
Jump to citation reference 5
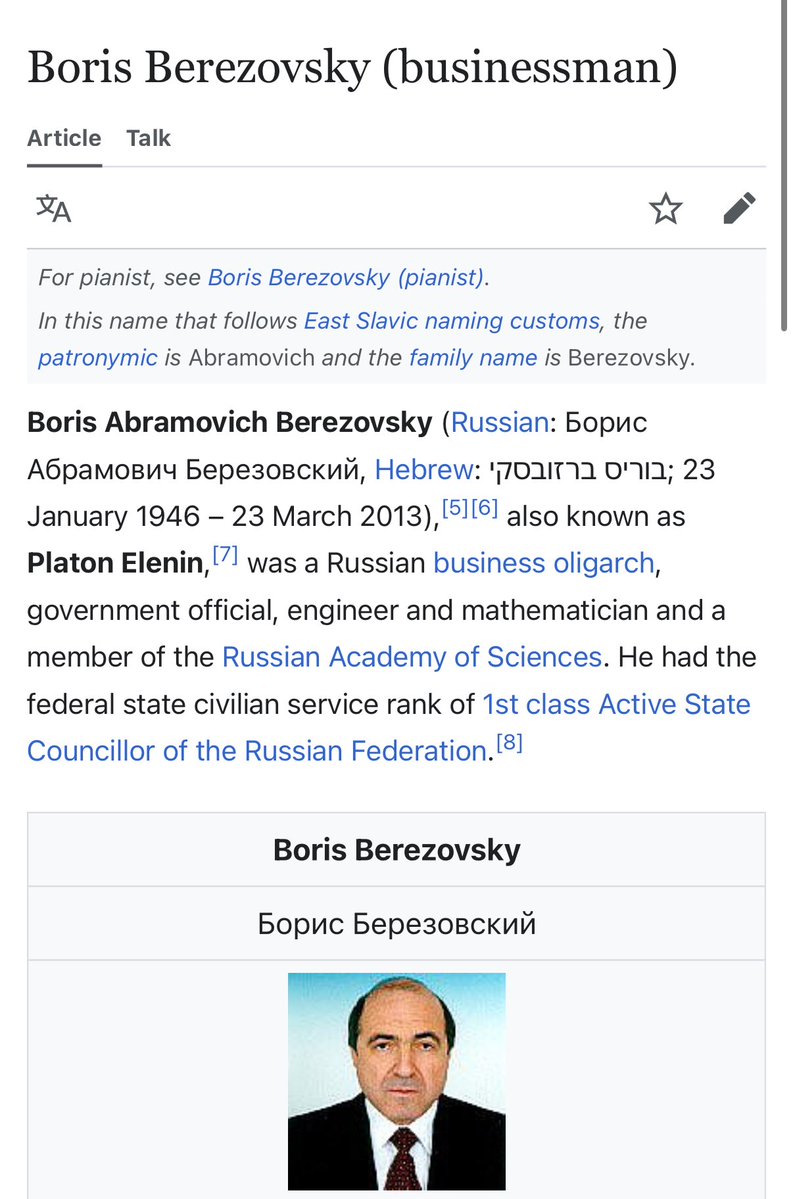coord(455,509)
